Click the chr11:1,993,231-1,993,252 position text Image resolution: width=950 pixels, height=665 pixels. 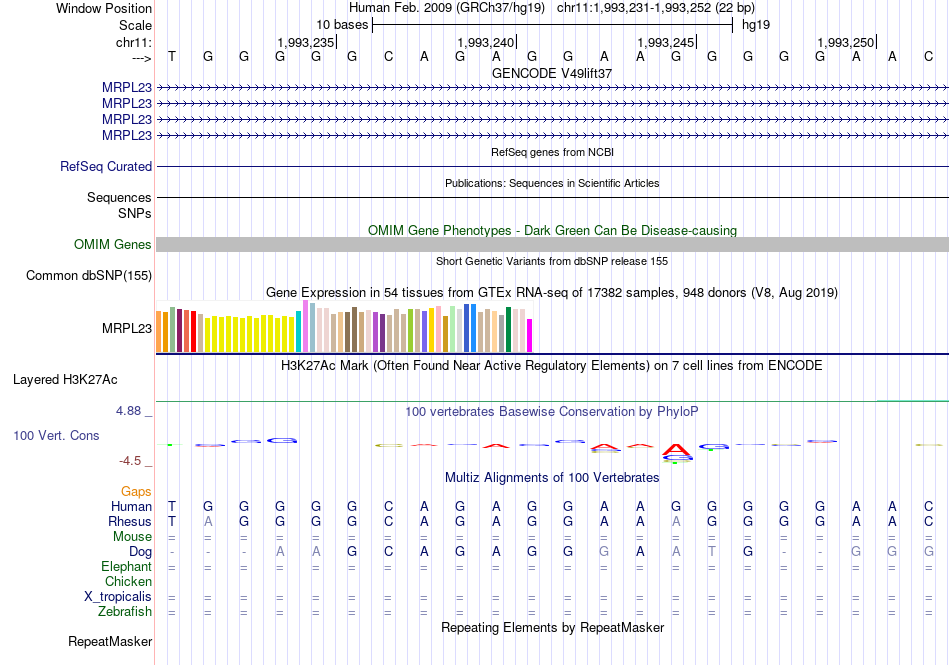pos(656,8)
